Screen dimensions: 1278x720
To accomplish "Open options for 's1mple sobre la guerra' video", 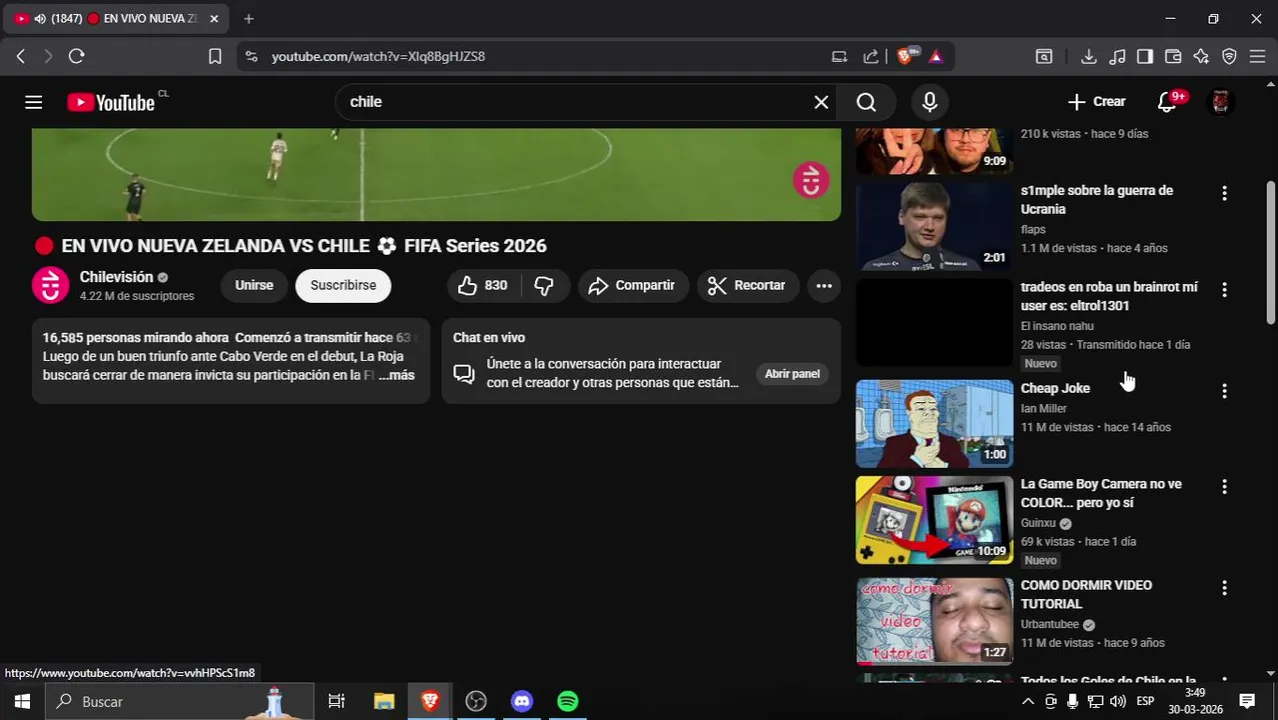I will (x=1224, y=193).
